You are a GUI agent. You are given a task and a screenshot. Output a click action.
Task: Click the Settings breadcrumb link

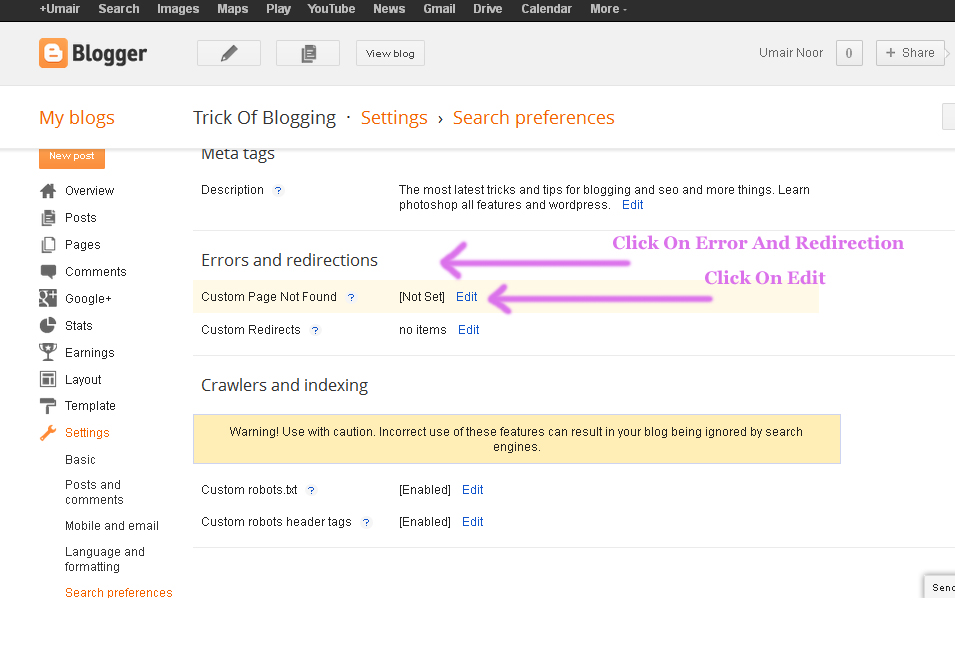[x=394, y=118]
